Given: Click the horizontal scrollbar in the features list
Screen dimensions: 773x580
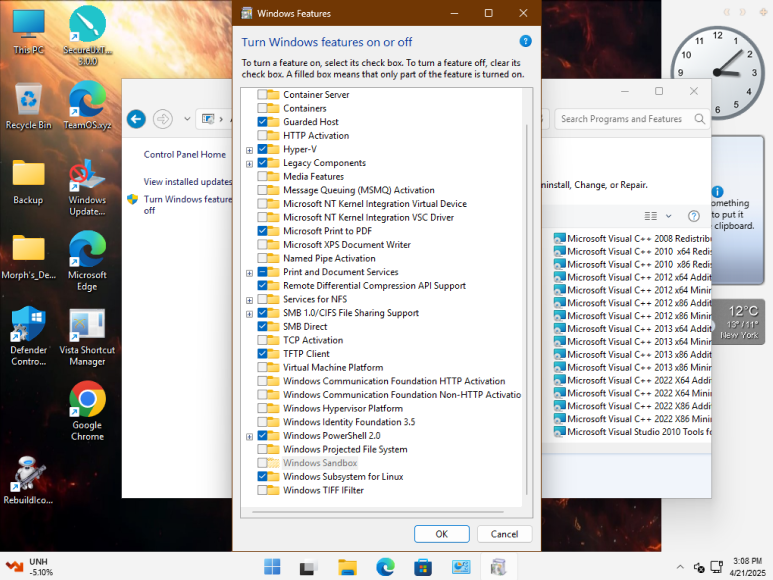Looking at the screenshot, I should point(378,512).
